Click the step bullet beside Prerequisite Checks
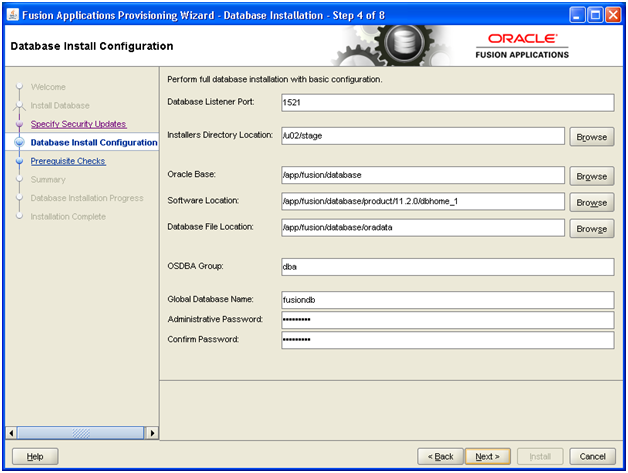The image size is (628, 473). point(19,161)
